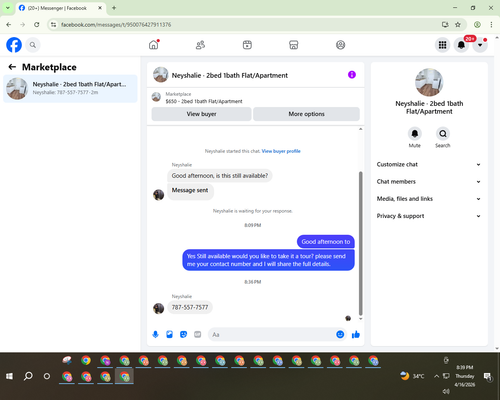Click the listing thumbnail in the right panel
500x400 pixels.
pyautogui.click(x=429, y=82)
